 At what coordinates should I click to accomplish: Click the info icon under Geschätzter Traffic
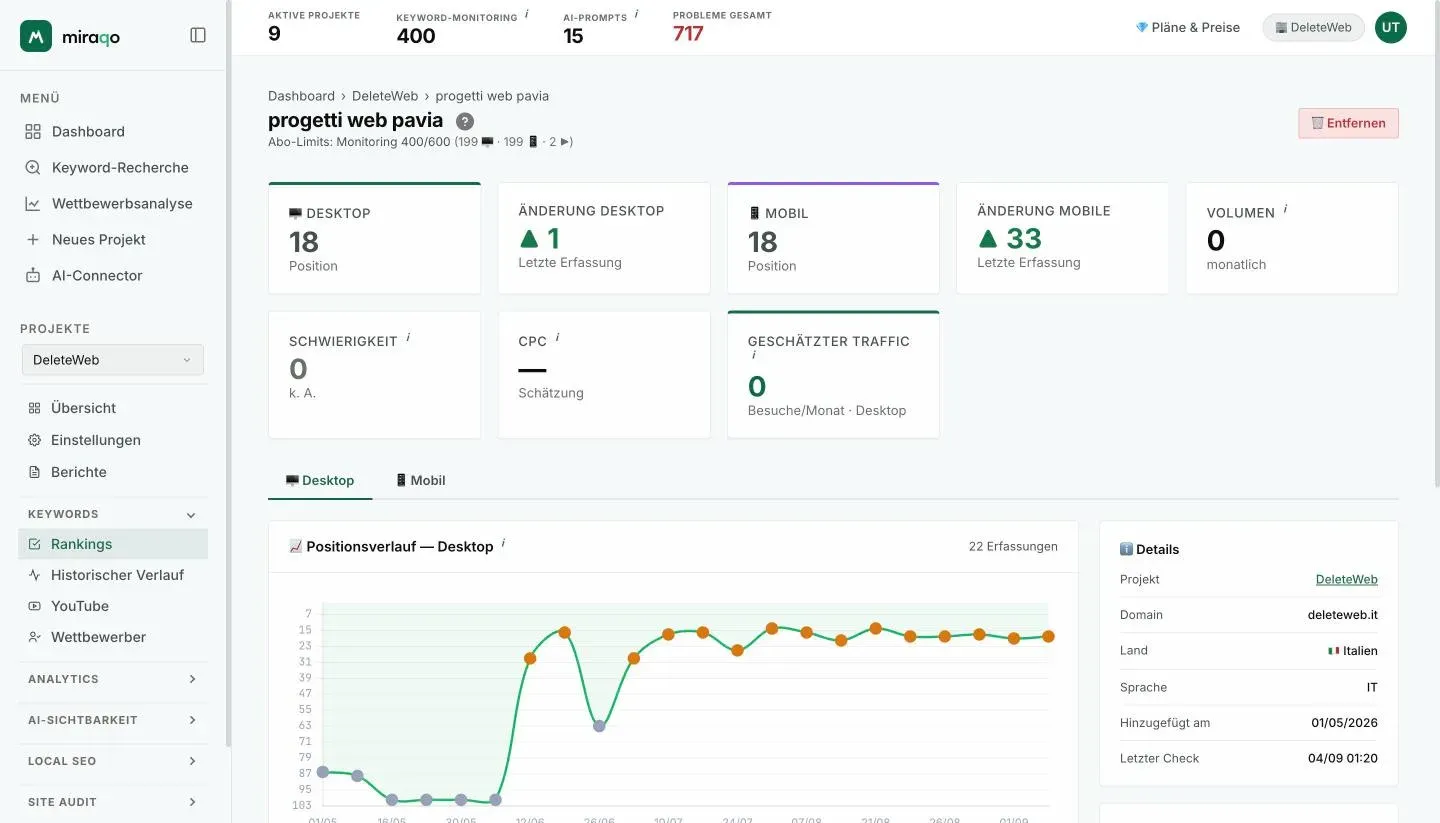click(753, 355)
